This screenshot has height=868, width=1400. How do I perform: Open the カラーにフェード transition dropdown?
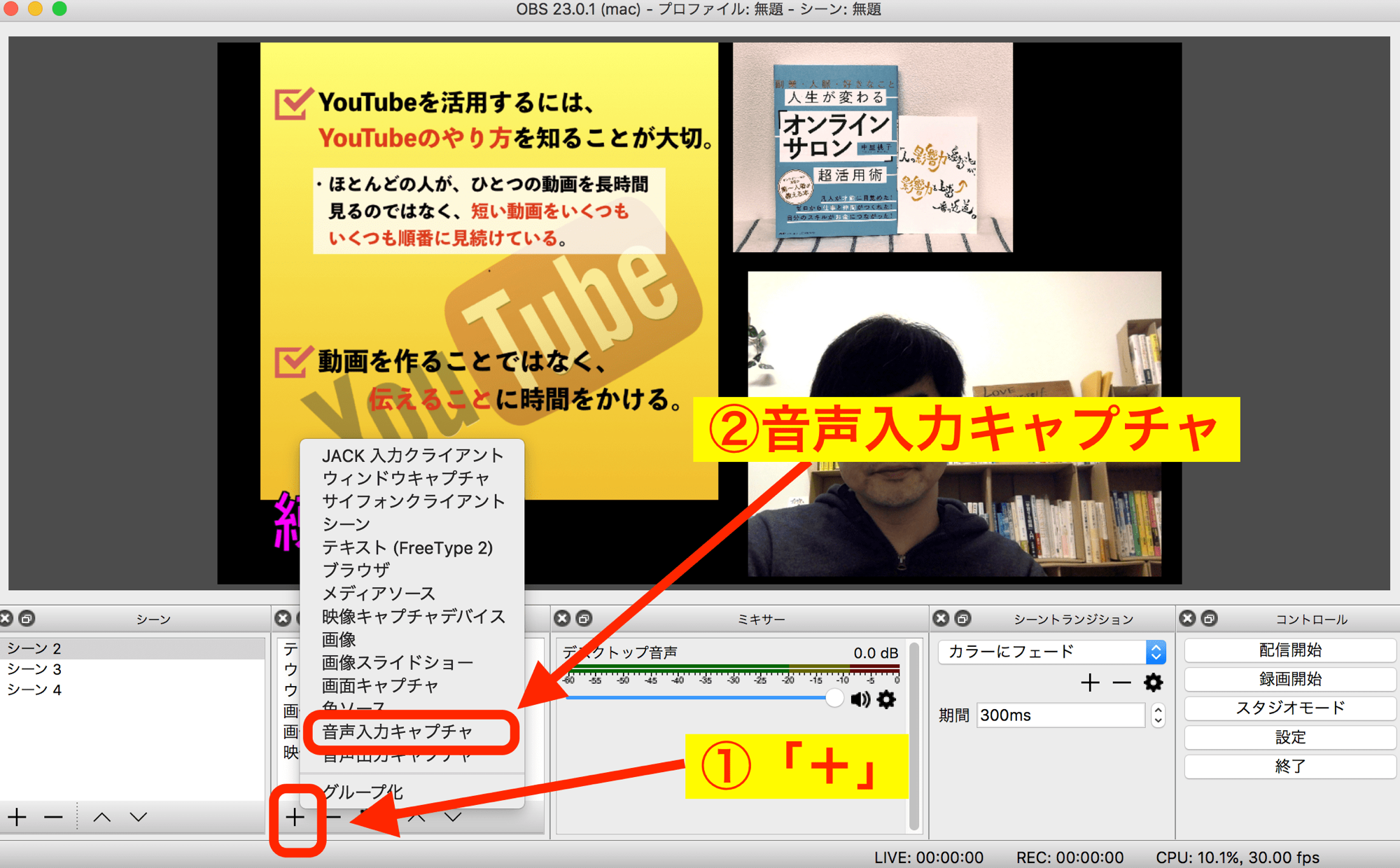1052,652
